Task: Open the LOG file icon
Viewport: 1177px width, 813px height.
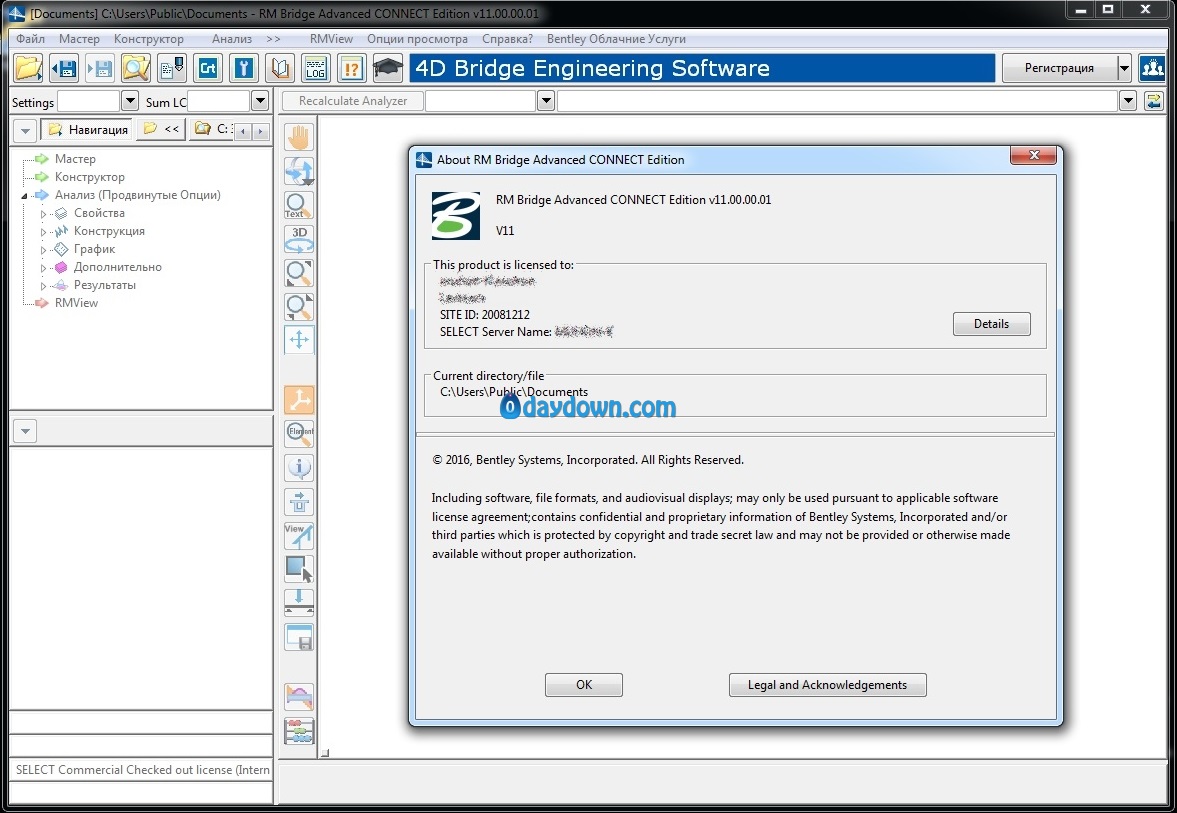Action: (x=316, y=68)
